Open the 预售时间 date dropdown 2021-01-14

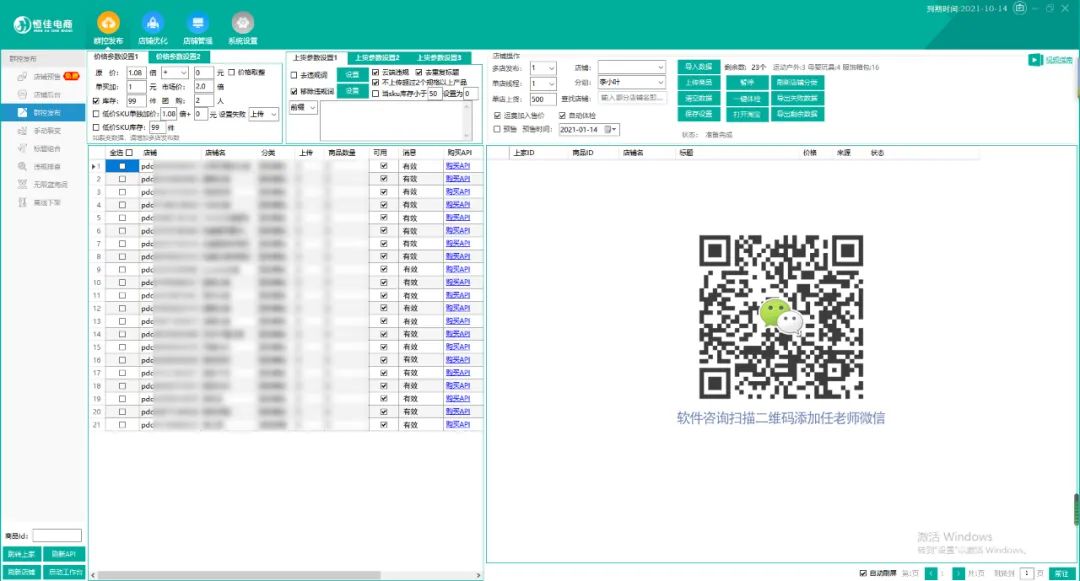tap(589, 129)
